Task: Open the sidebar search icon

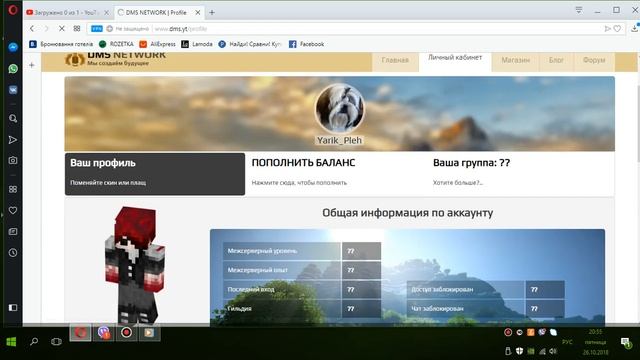Action: click(13, 118)
